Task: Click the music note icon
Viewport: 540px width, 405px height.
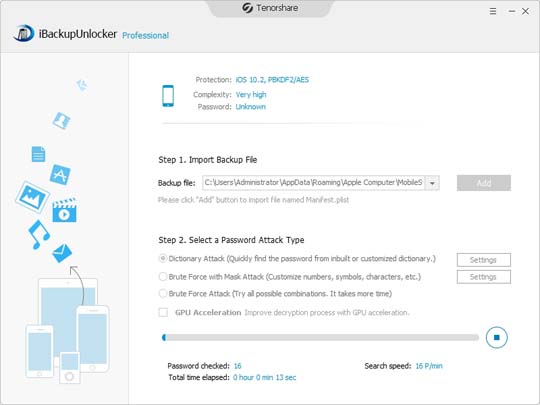Action: click(39, 234)
